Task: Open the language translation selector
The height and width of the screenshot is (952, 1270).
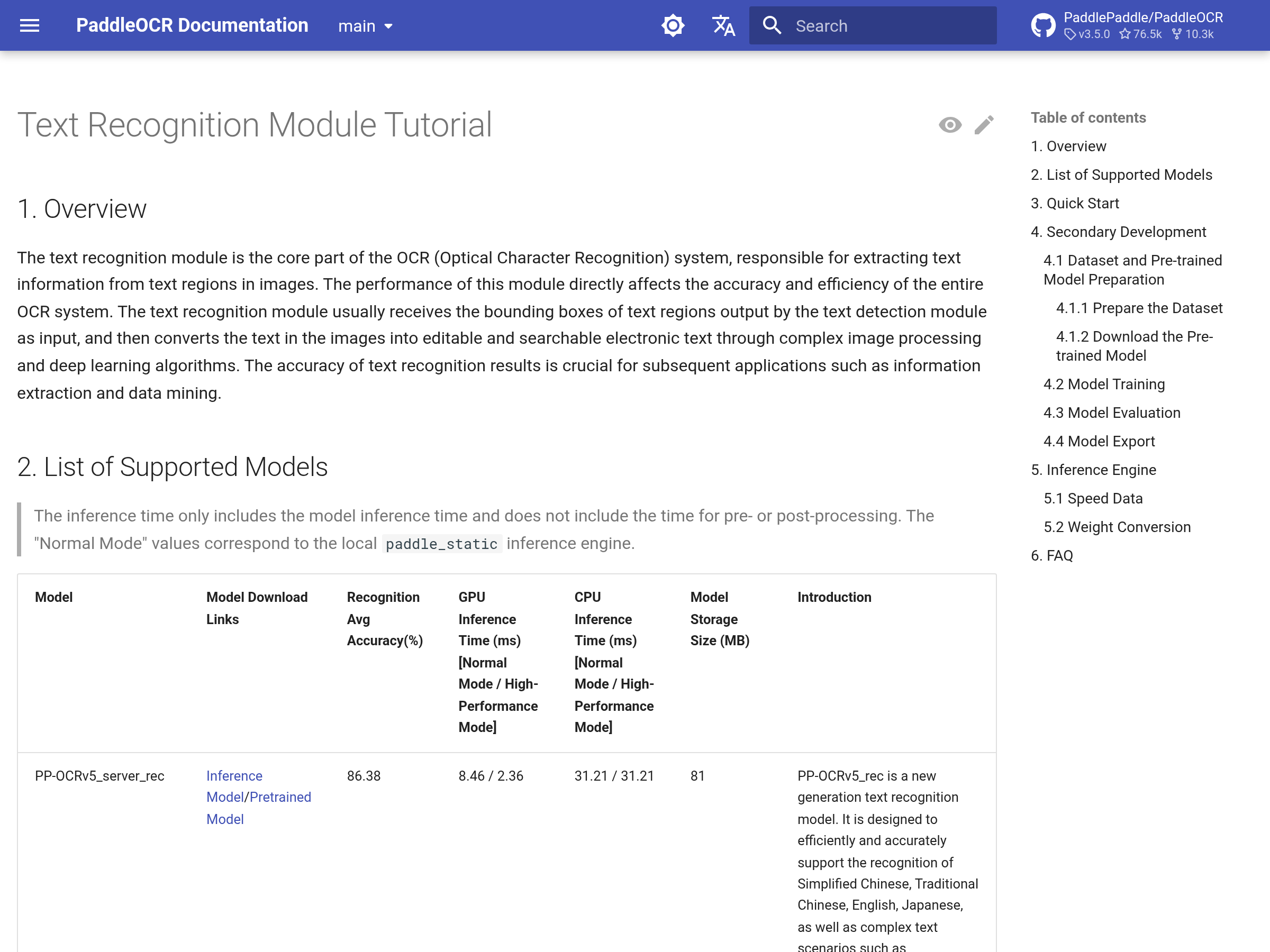Action: pyautogui.click(x=723, y=25)
